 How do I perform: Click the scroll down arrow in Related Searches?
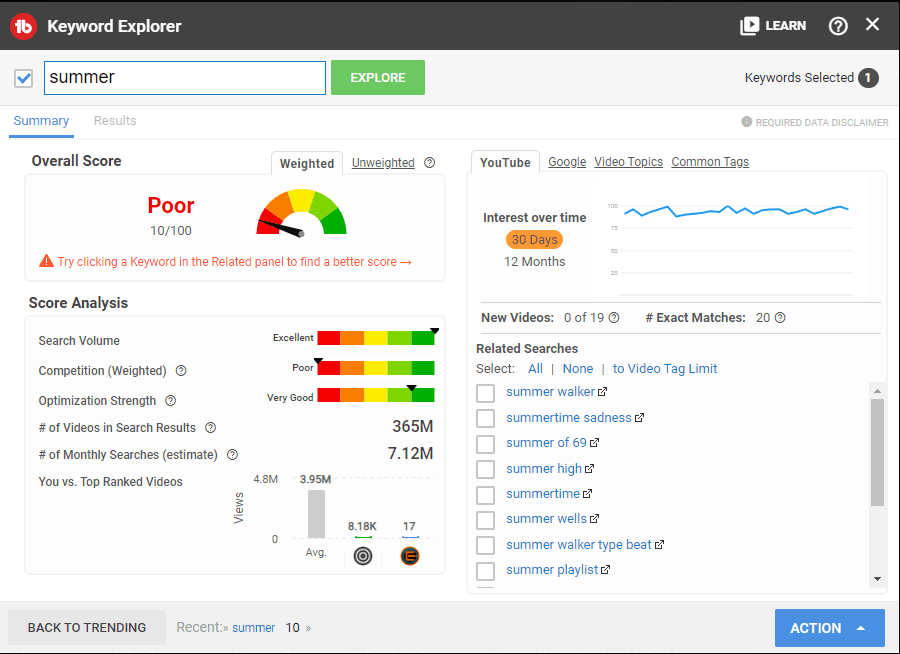[877, 579]
